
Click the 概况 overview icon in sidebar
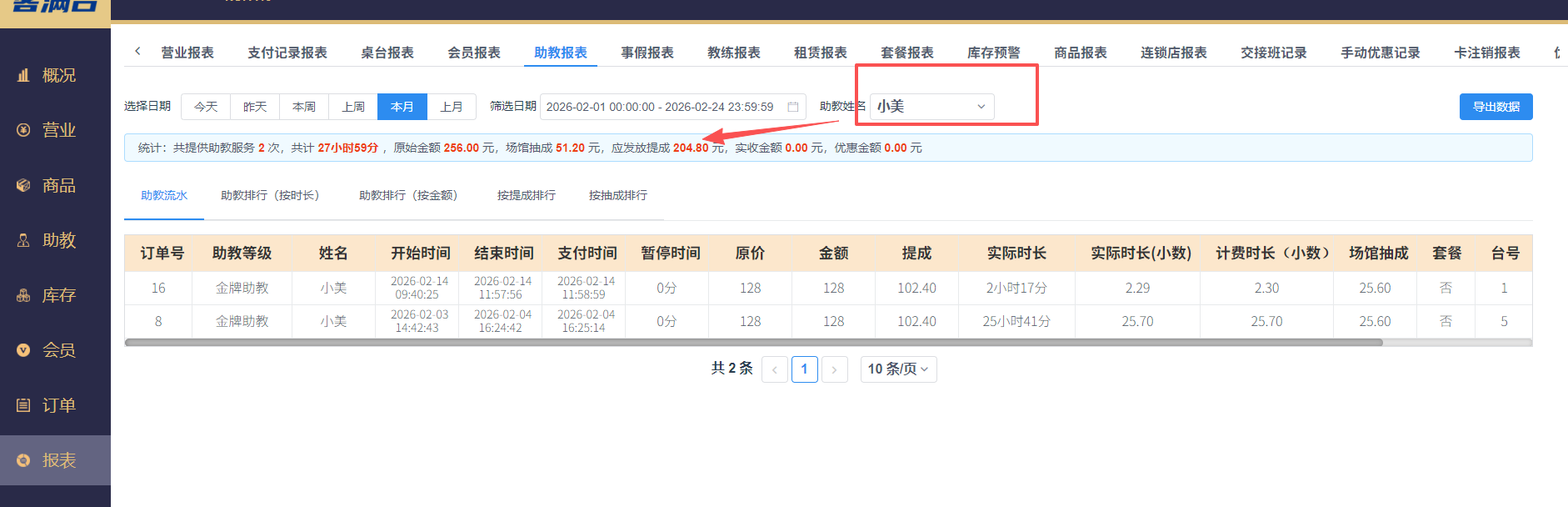pyautogui.click(x=23, y=75)
